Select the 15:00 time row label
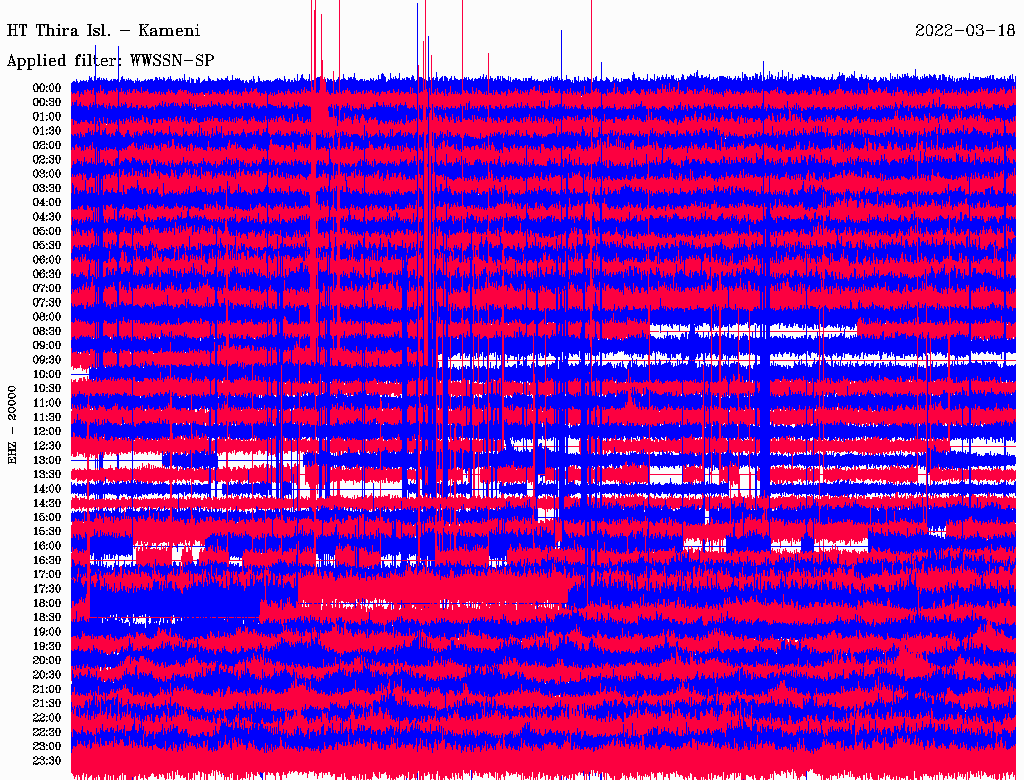Viewport: 1024px width, 780px height. pyautogui.click(x=47, y=517)
